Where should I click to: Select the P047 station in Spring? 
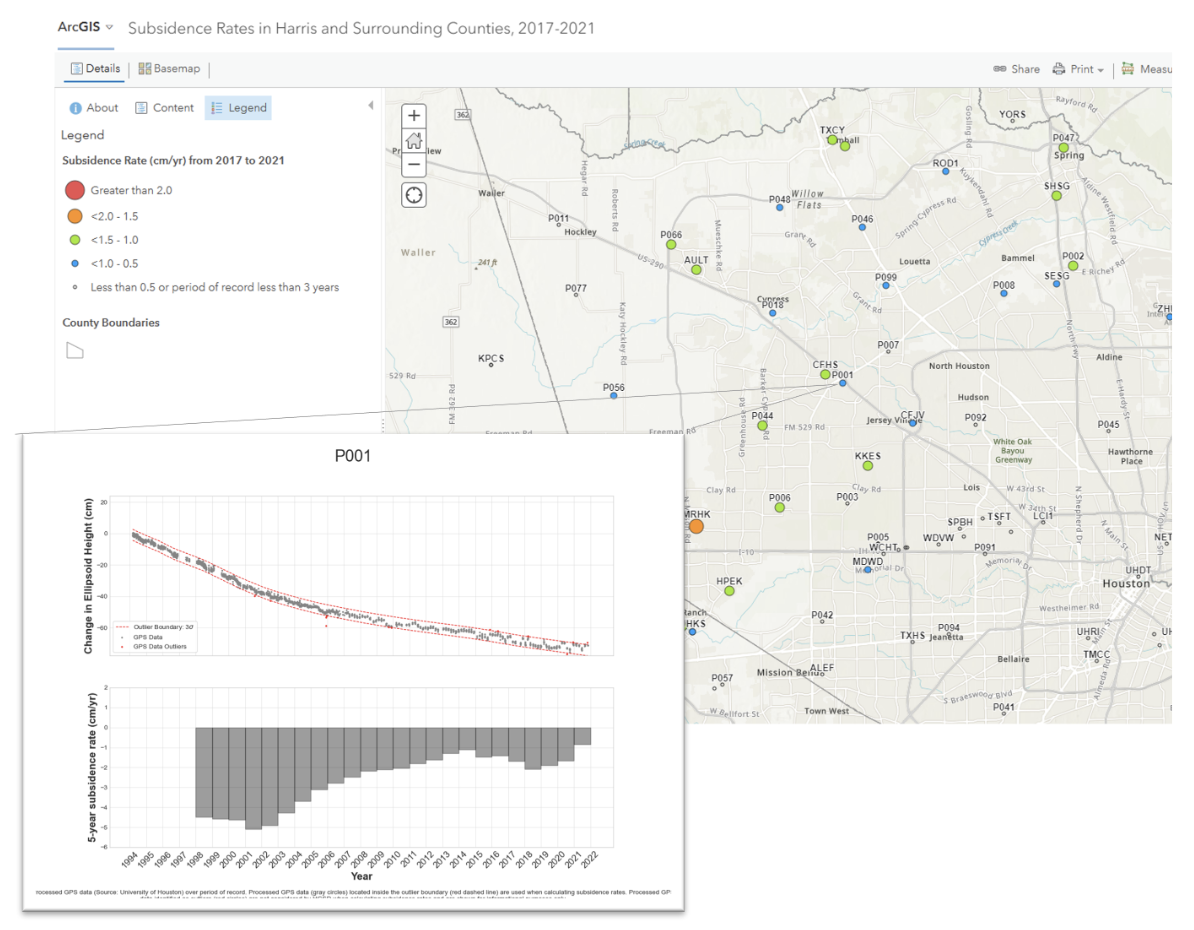(x=1064, y=148)
